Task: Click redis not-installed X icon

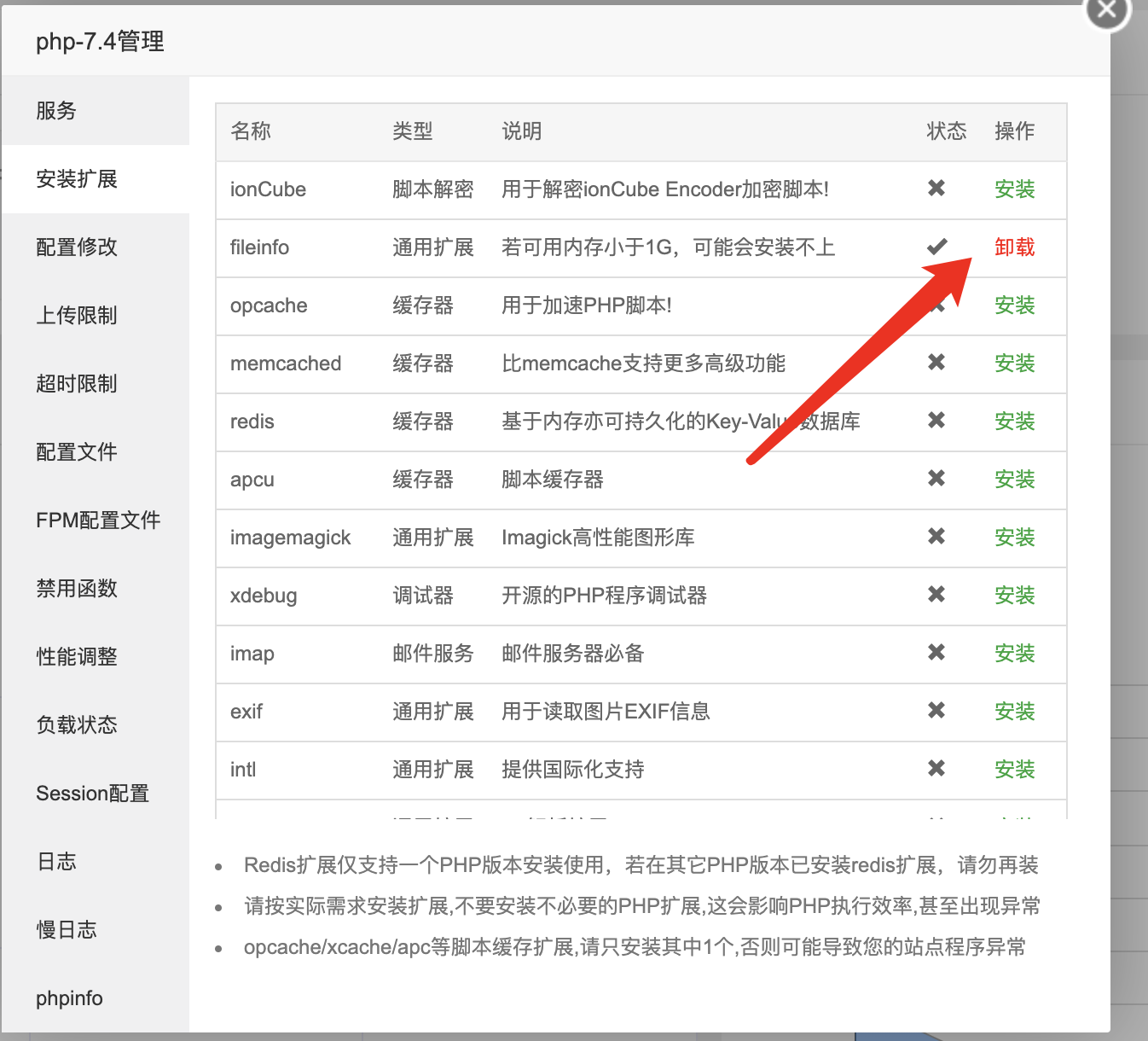Action: [x=936, y=420]
